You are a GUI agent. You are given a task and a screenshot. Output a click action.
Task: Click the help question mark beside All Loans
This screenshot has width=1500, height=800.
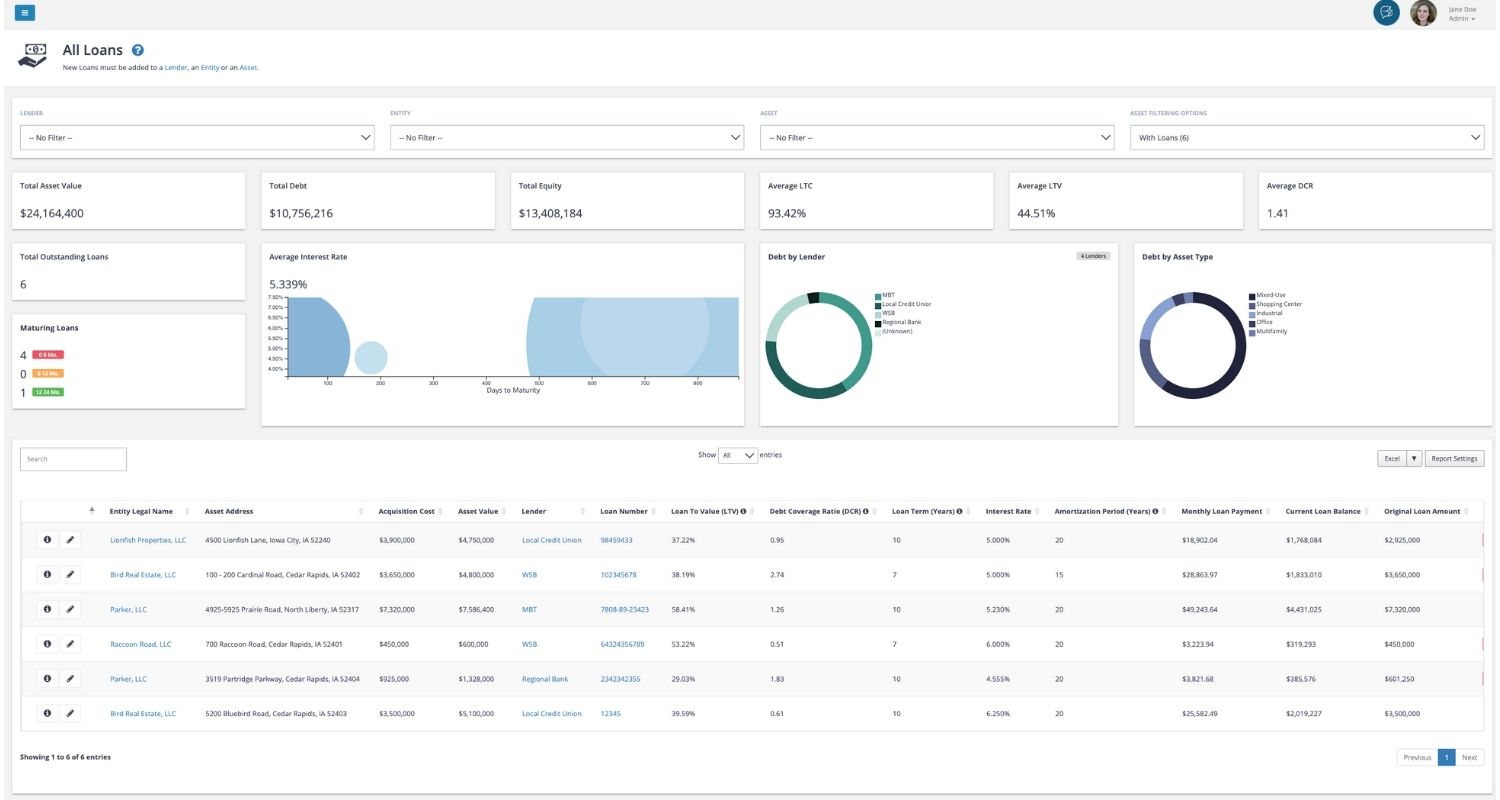[x=138, y=50]
